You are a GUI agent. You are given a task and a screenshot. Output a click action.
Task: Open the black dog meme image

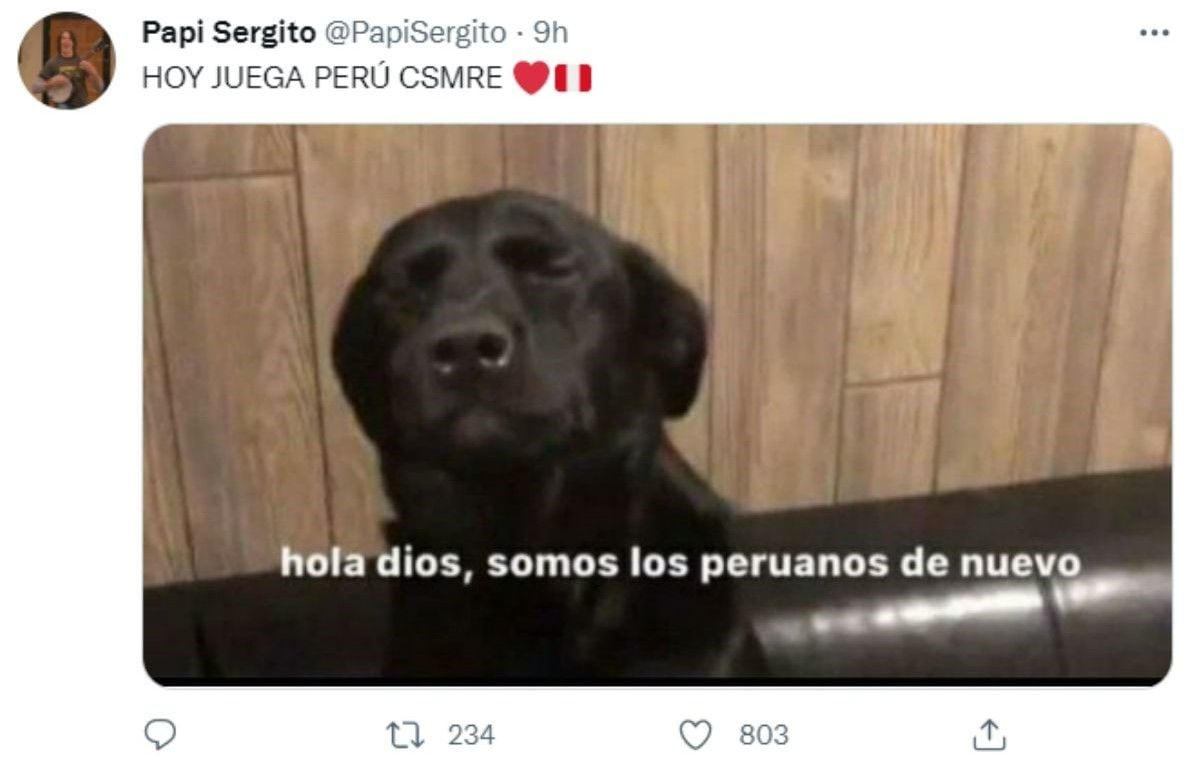657,405
